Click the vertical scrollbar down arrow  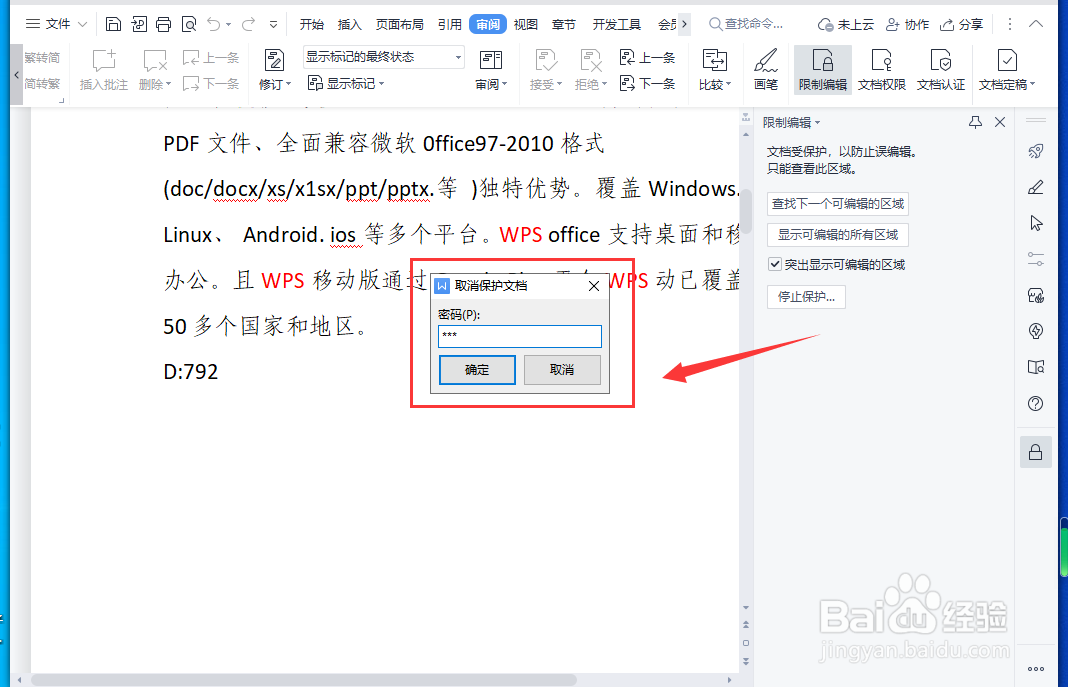pyautogui.click(x=746, y=607)
